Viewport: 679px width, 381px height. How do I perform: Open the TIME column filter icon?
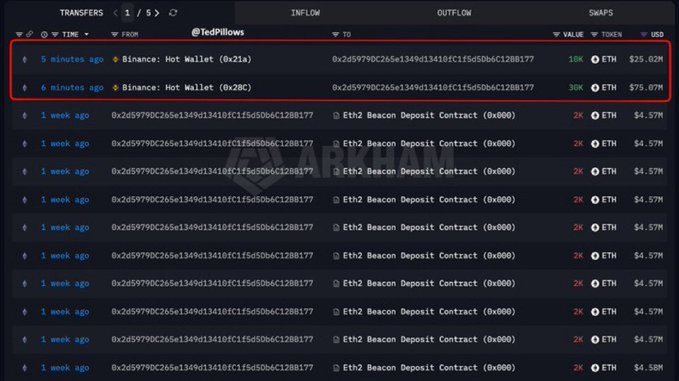pyautogui.click(x=55, y=34)
